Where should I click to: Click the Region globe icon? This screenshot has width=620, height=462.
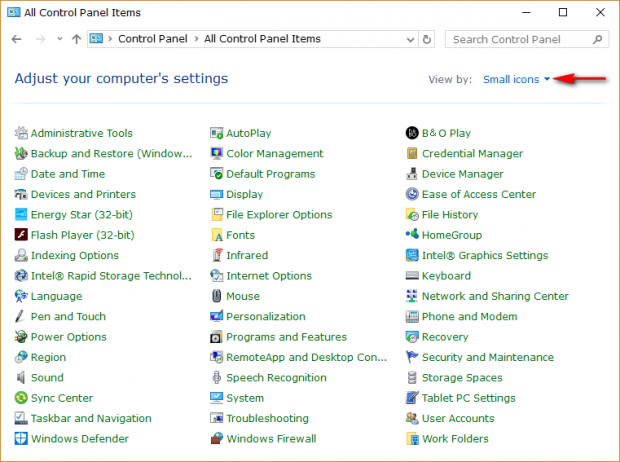pos(21,357)
